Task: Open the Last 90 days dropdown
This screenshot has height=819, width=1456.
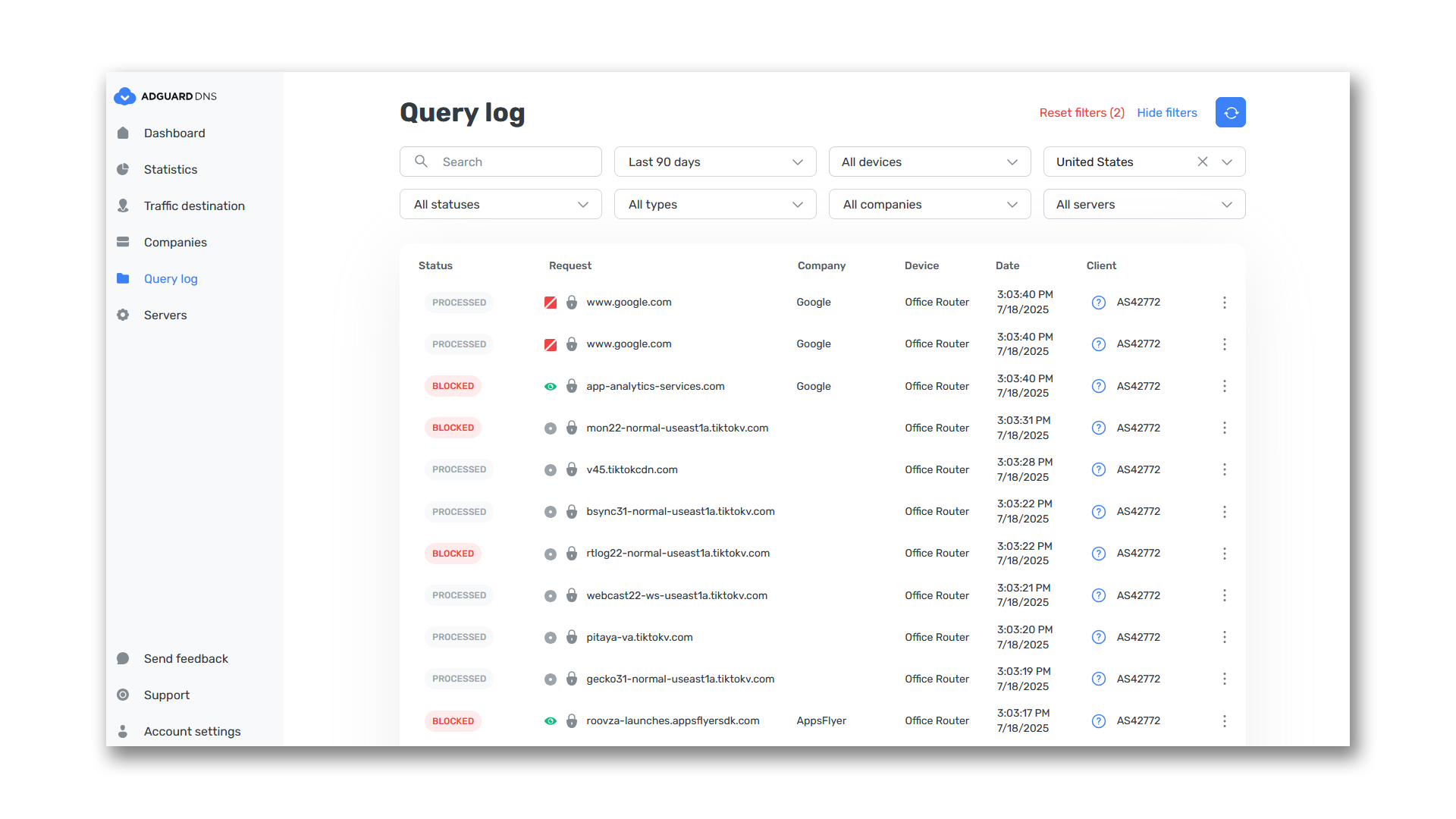Action: (714, 162)
